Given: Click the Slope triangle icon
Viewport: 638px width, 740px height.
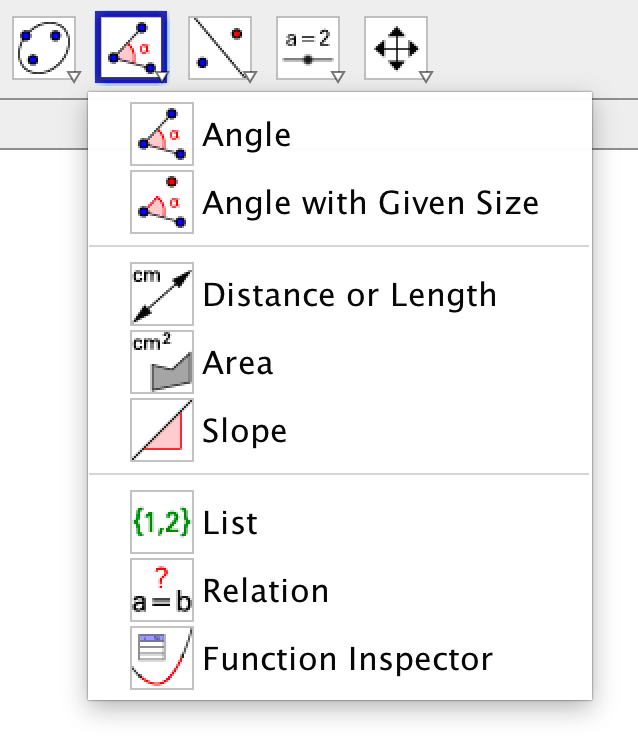Looking at the screenshot, I should (x=162, y=430).
